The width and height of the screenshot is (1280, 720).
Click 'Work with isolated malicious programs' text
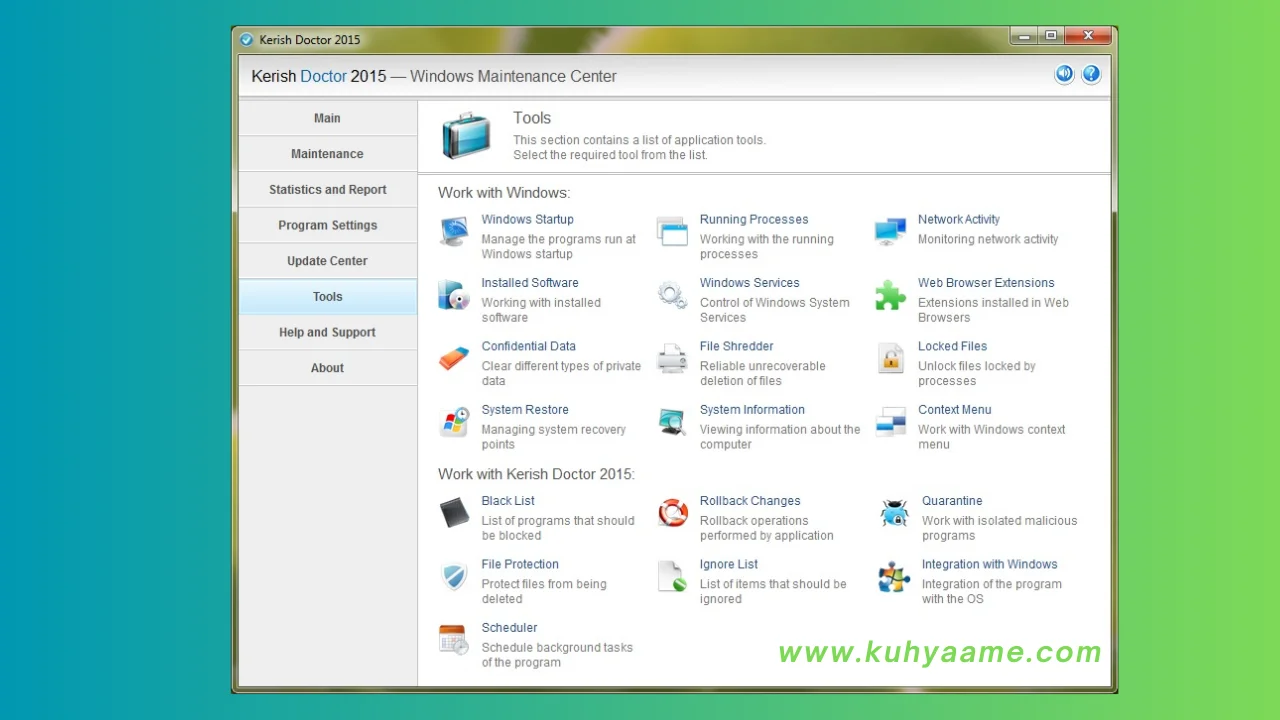coord(1000,528)
